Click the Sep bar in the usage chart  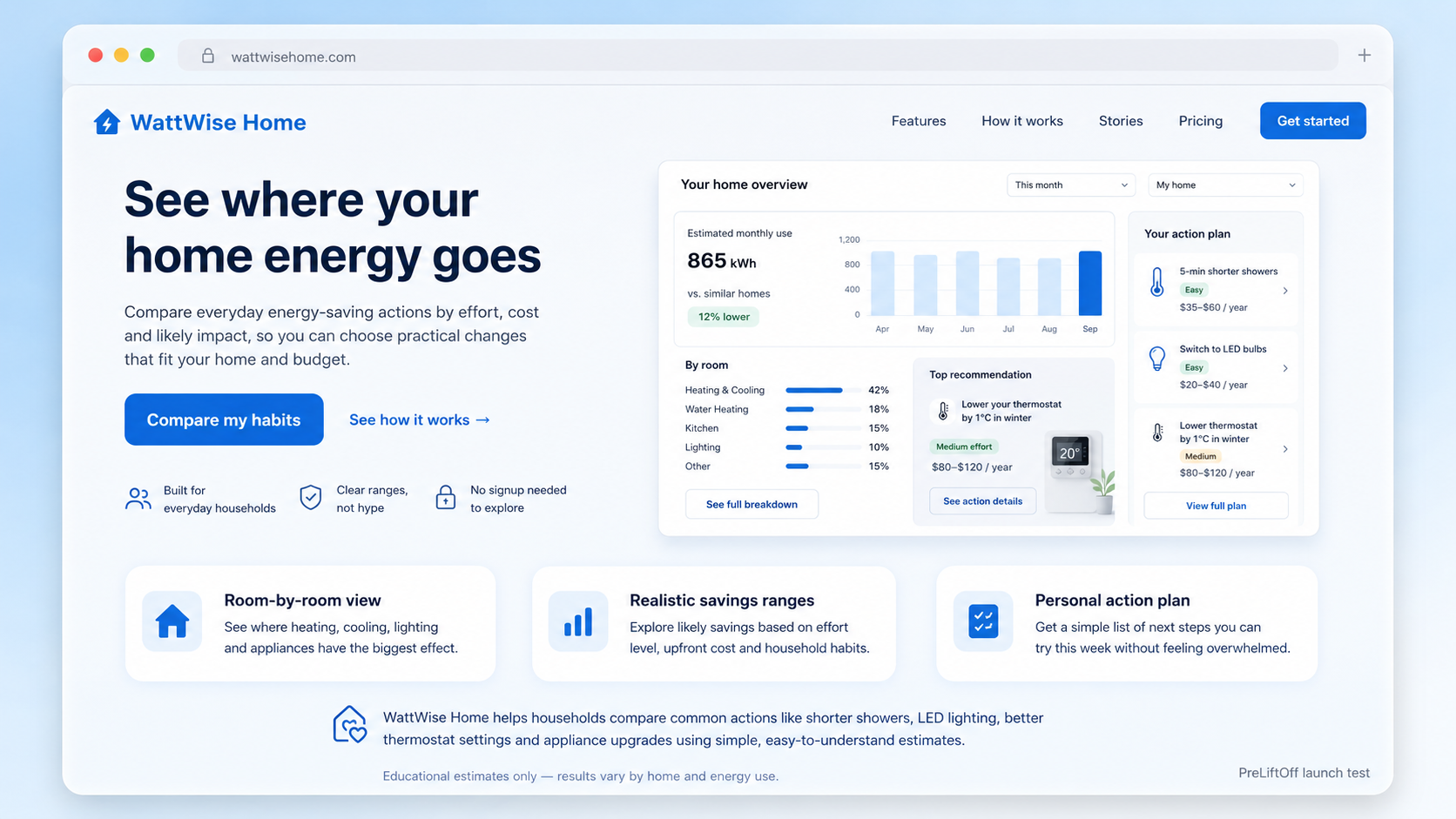(1090, 283)
